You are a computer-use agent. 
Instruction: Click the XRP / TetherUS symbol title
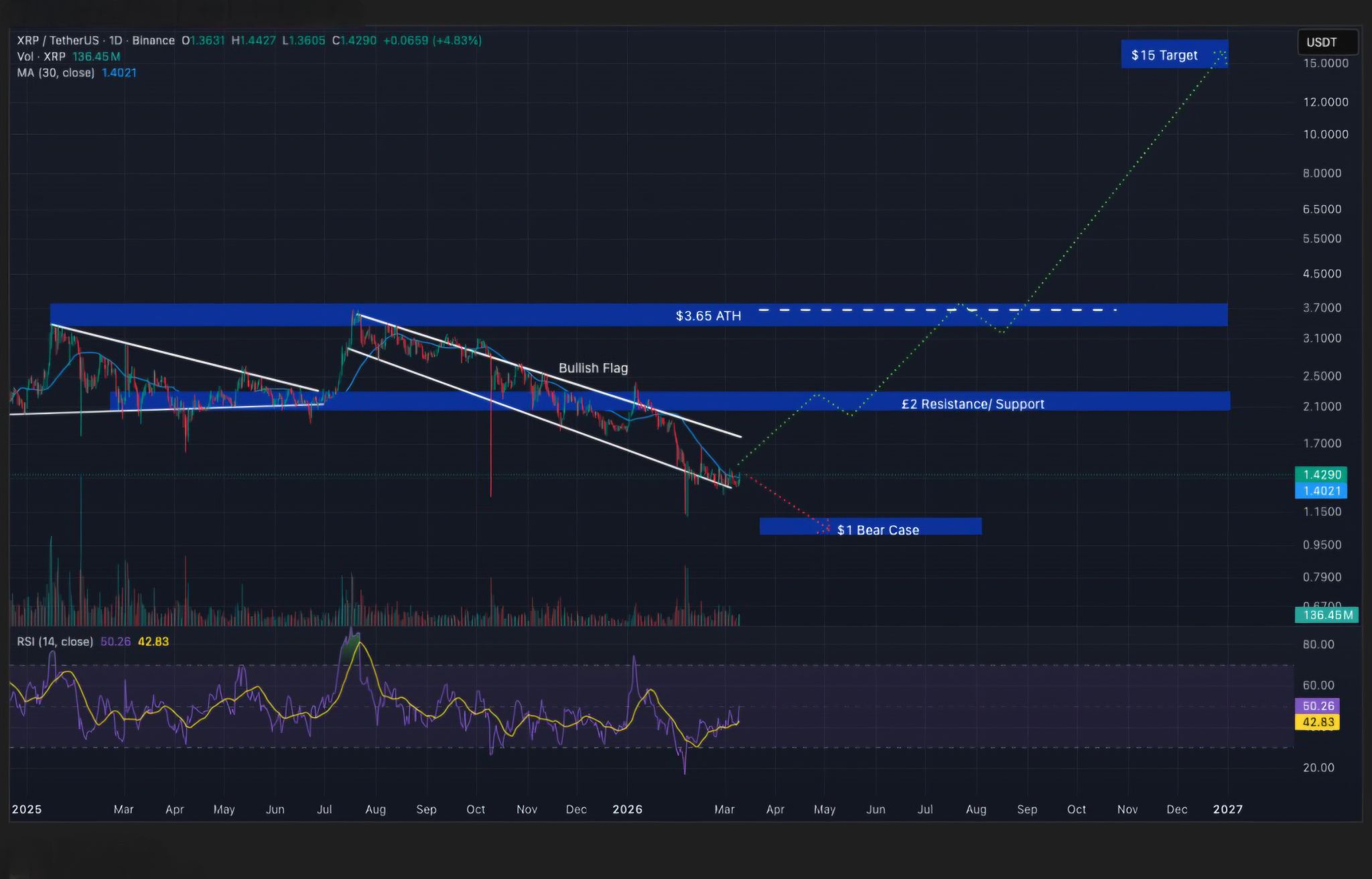58,40
